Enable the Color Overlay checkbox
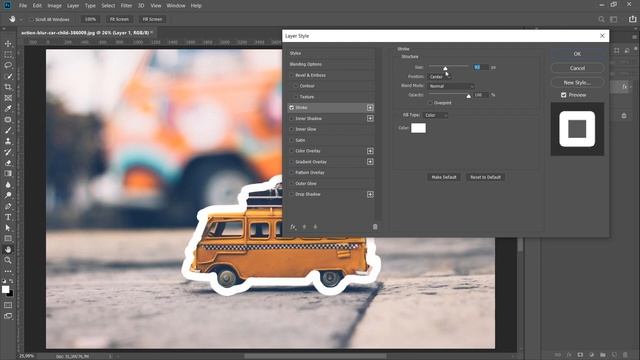This screenshot has width=640, height=360. click(291, 151)
